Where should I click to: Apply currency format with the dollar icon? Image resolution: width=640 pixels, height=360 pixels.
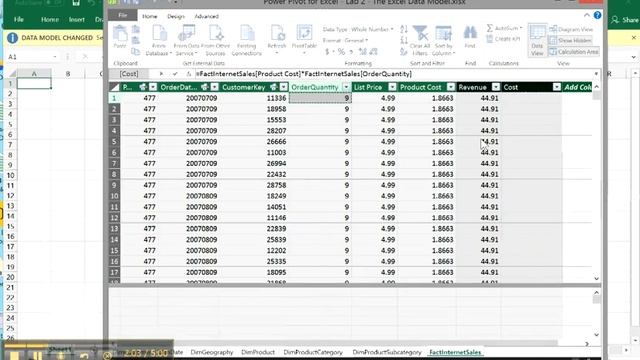pos(327,51)
